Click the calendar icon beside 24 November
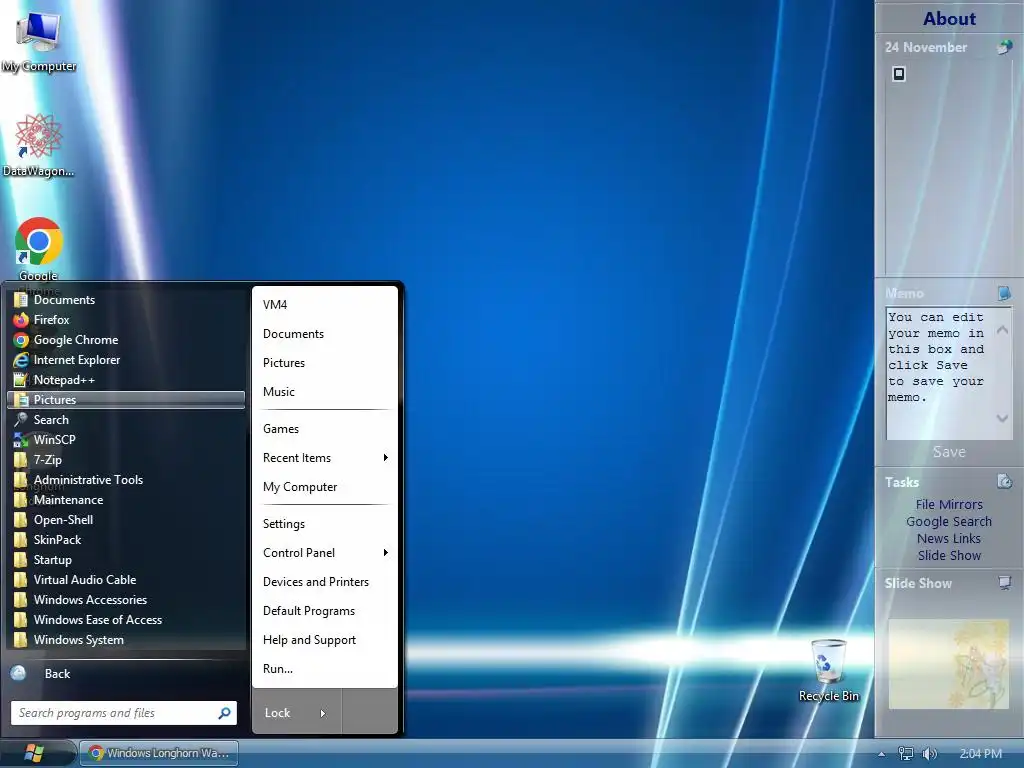This screenshot has height=768, width=1024. coord(1004,47)
